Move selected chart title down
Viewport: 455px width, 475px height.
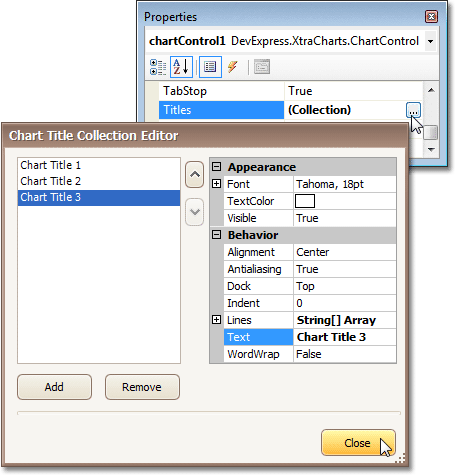pos(195,212)
